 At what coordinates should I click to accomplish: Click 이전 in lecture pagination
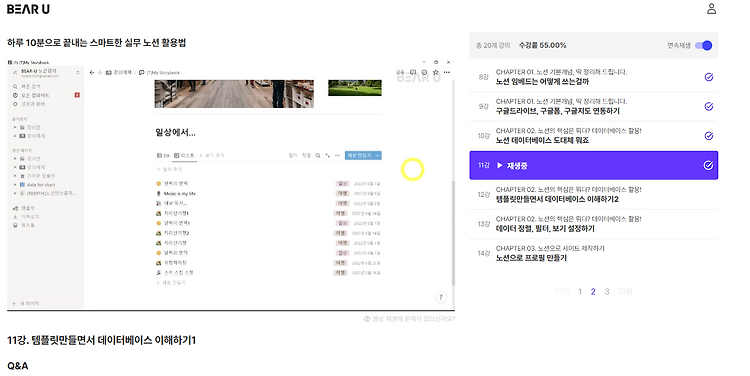coord(562,291)
